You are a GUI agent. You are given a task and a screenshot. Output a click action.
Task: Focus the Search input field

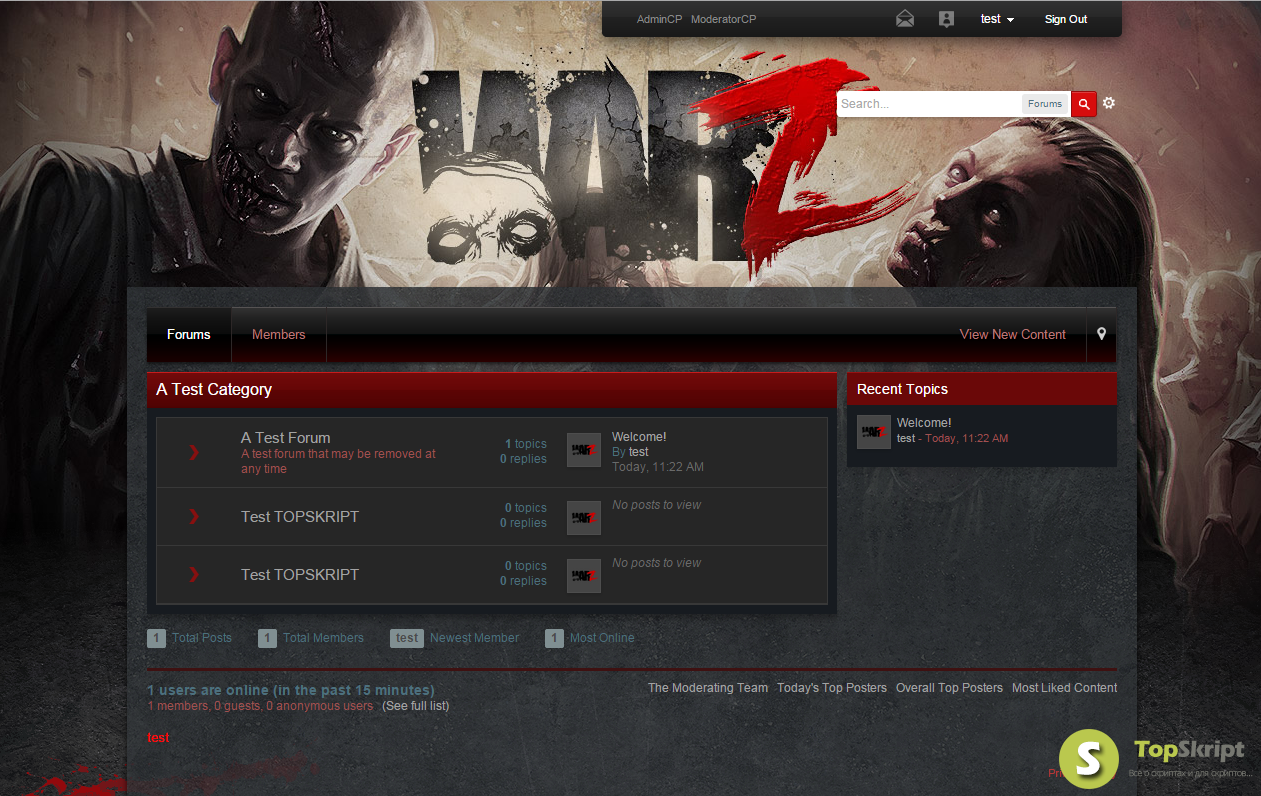coord(929,104)
